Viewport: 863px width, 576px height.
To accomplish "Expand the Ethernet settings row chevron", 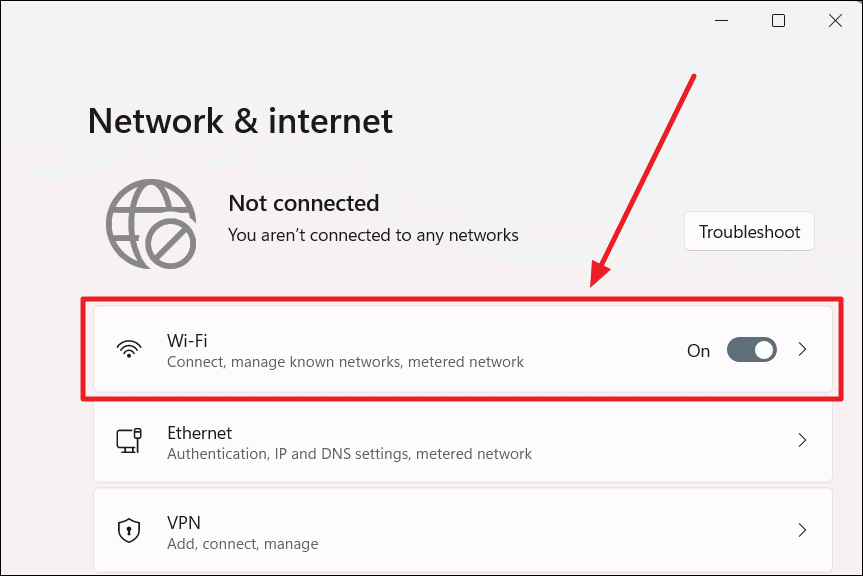I will point(802,440).
